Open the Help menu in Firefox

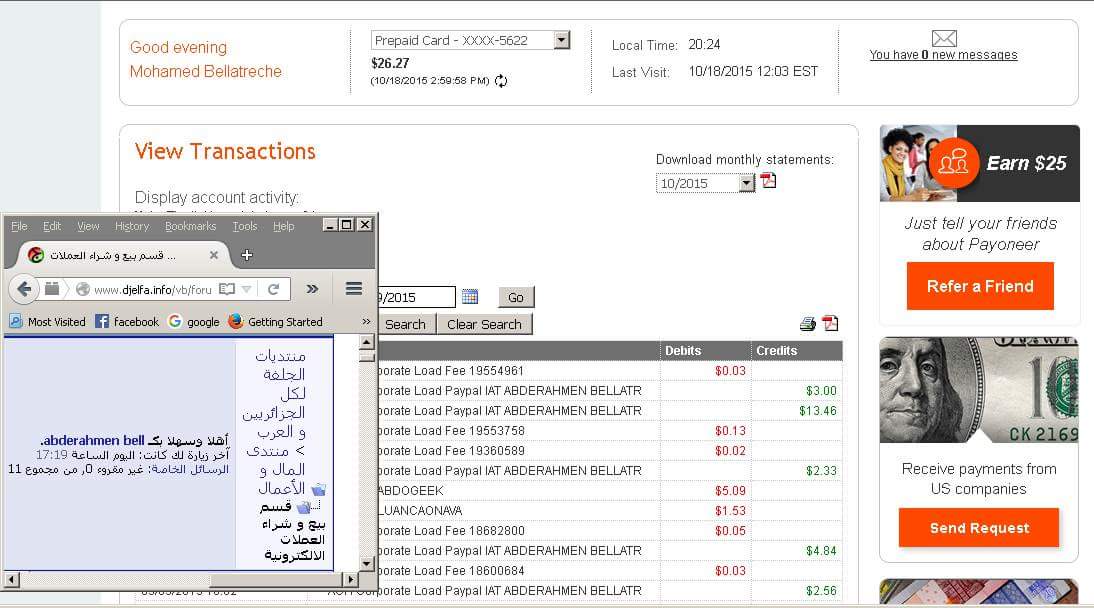283,226
